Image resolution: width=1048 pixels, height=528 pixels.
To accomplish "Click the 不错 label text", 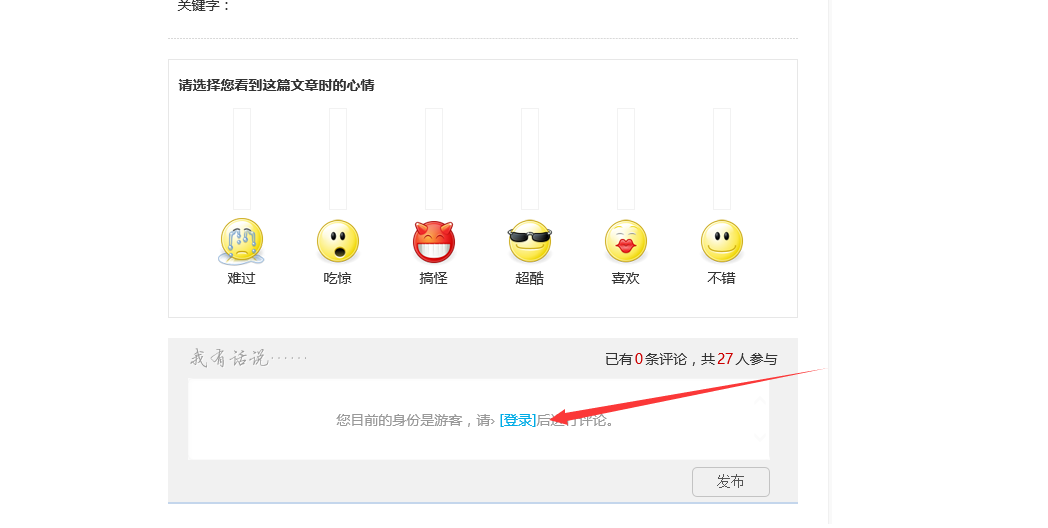I will tap(721, 278).
